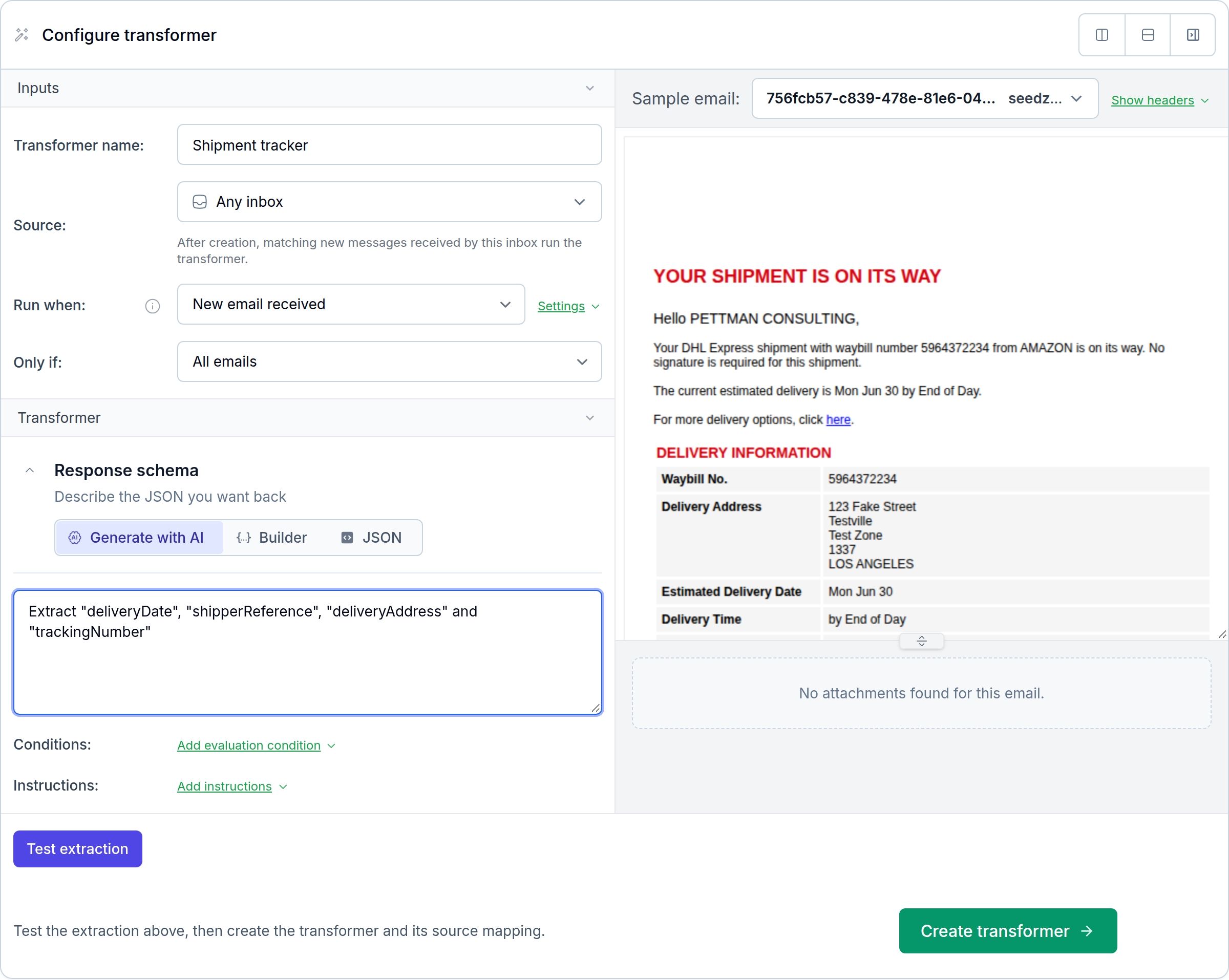Select the stacked horizontal split layout icon
This screenshot has width=1229, height=980.
1148,35
